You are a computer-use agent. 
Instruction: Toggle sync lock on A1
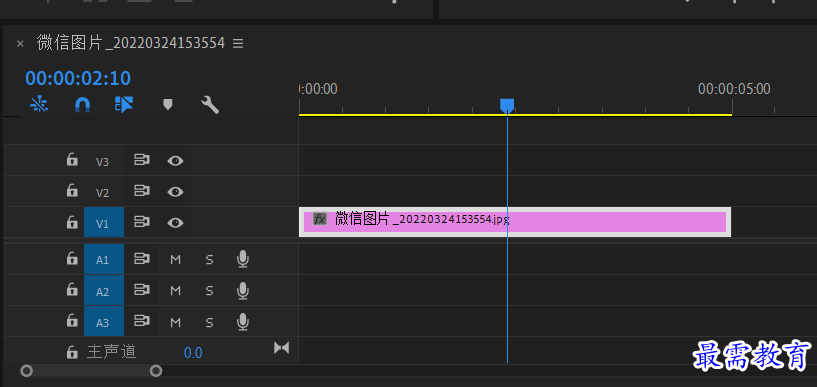141,259
